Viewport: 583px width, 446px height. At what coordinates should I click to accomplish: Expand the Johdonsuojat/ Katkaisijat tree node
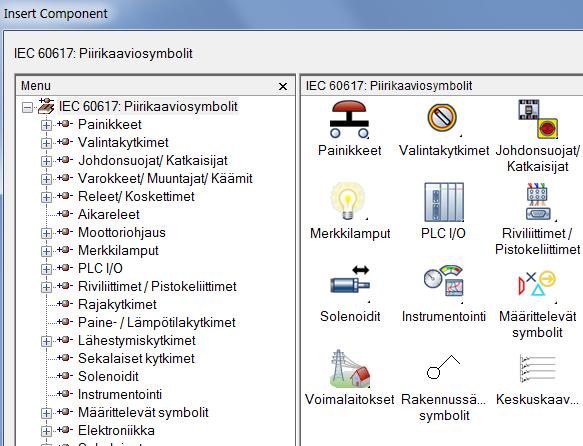tap(46, 161)
